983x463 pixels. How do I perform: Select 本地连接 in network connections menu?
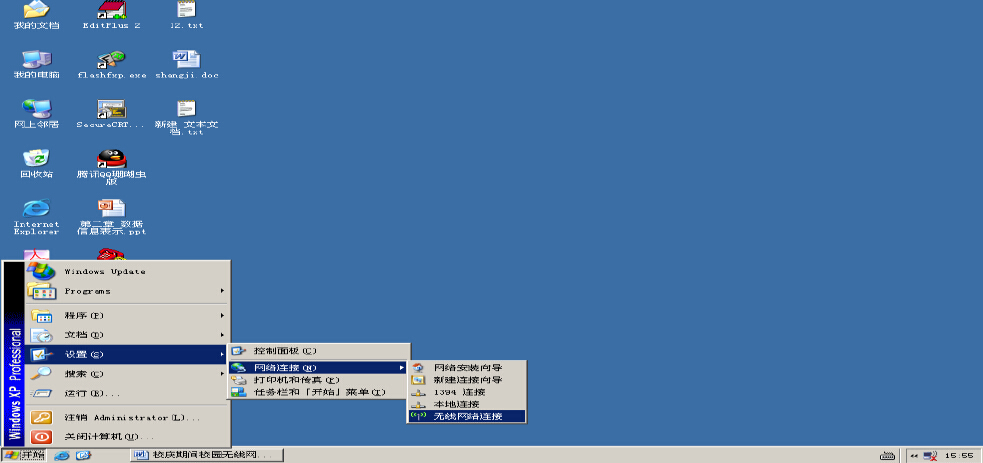click(x=457, y=404)
